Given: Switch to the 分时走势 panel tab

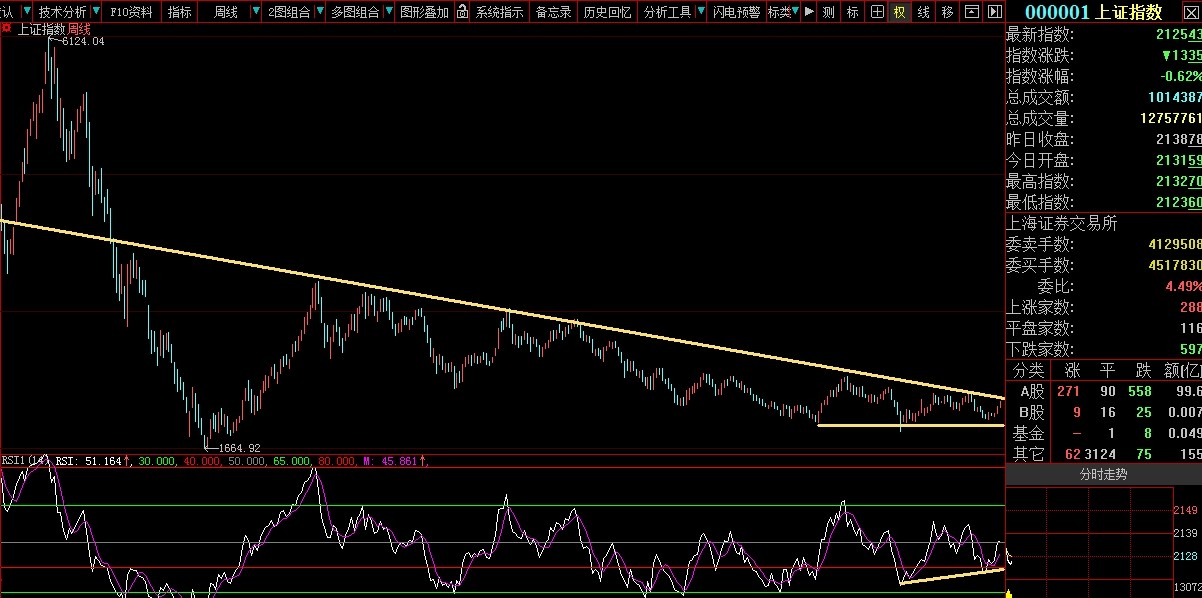Looking at the screenshot, I should click(1103, 475).
